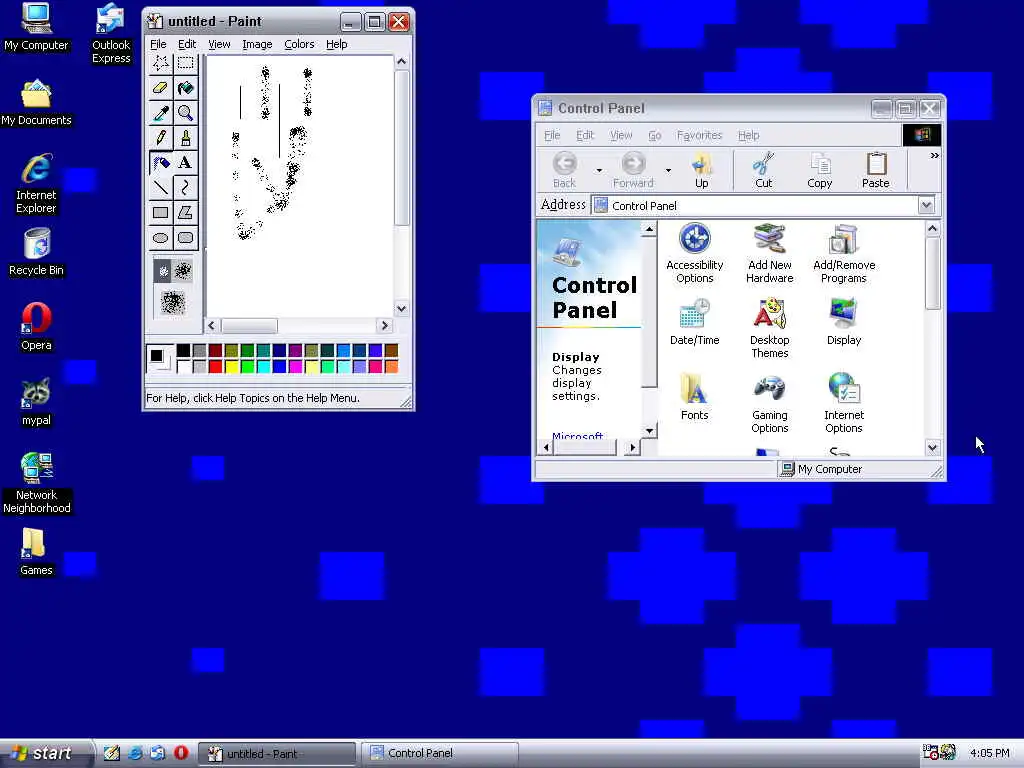
Task: Select the Rounded Rectangle tool in Paint
Action: [185, 238]
